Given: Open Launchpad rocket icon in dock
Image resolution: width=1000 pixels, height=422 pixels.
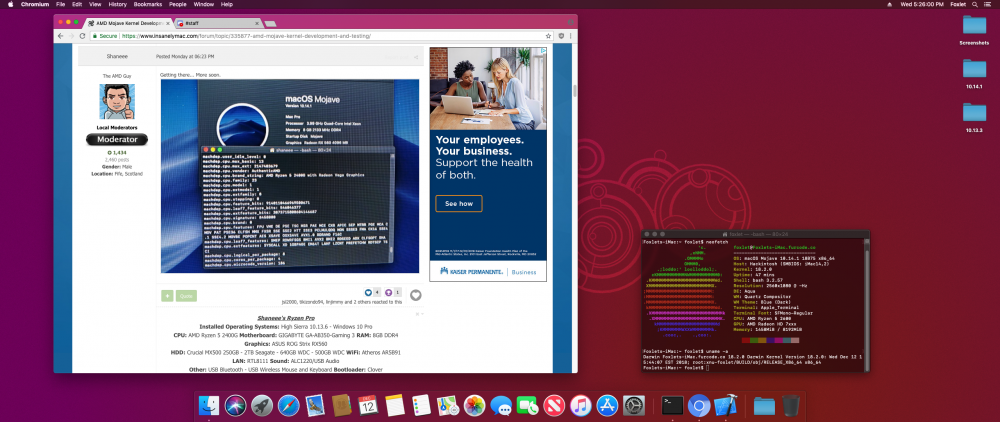Looking at the screenshot, I should (262, 405).
